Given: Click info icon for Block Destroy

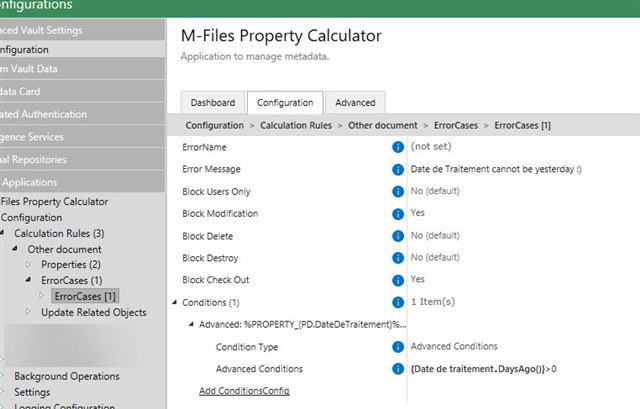Looking at the screenshot, I should [x=398, y=258].
